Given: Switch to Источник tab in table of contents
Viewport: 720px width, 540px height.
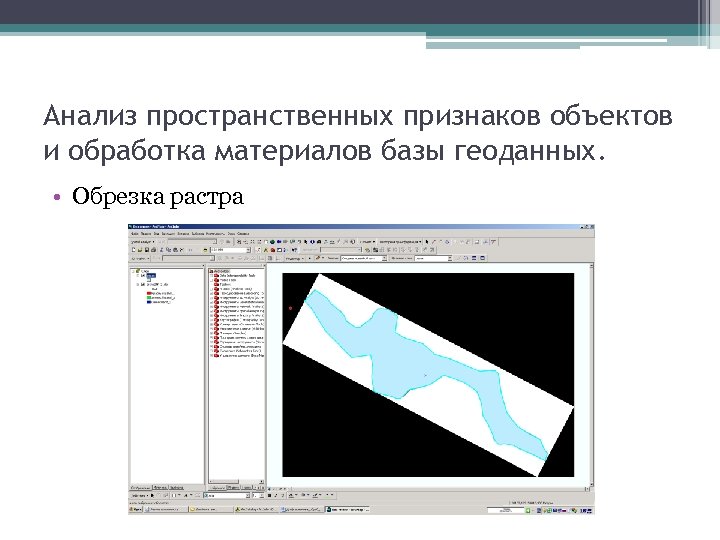Looking at the screenshot, I should point(160,487).
